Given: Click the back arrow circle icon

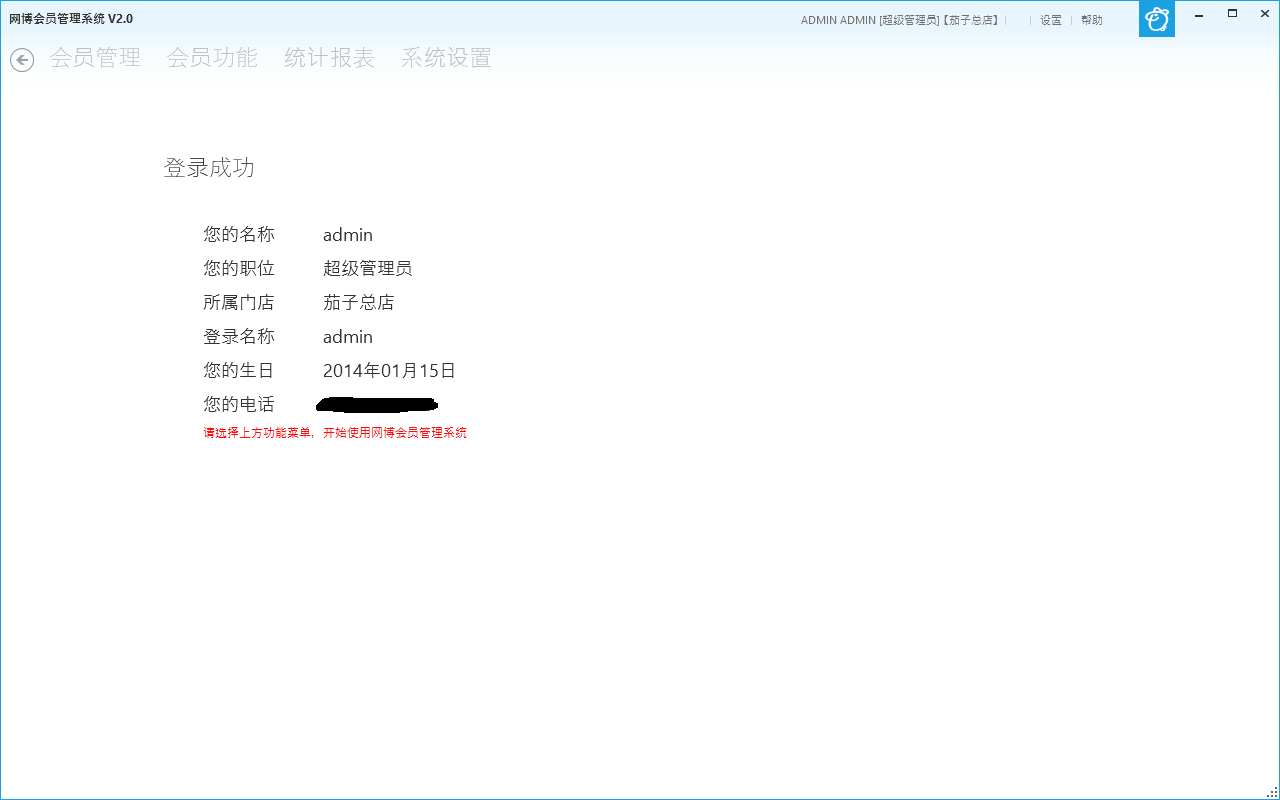Looking at the screenshot, I should click(22, 60).
